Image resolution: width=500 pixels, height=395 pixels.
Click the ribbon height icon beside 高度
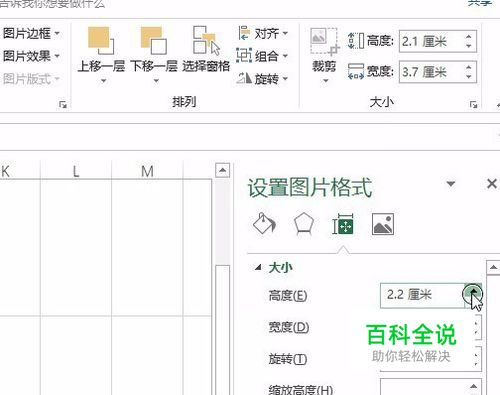356,41
